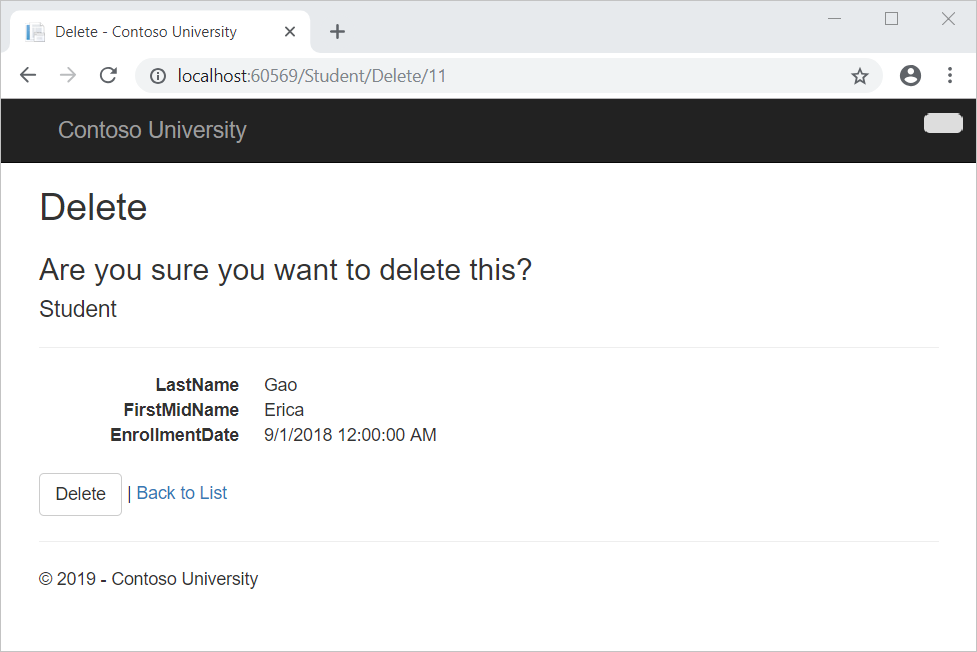Click the favicon on the browser tab

(35, 31)
